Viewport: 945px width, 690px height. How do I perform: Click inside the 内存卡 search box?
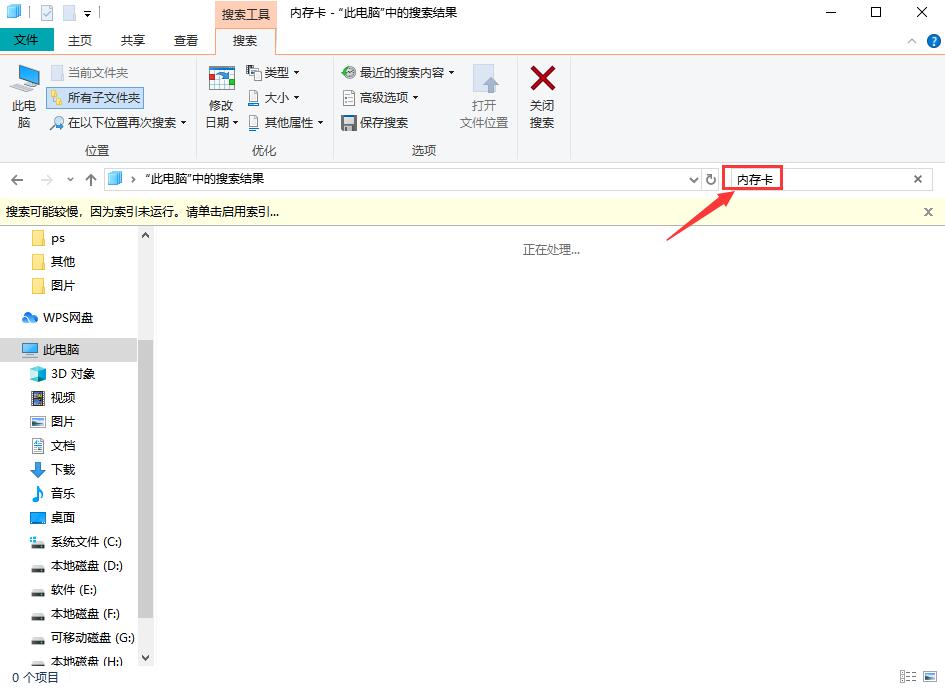(x=800, y=179)
